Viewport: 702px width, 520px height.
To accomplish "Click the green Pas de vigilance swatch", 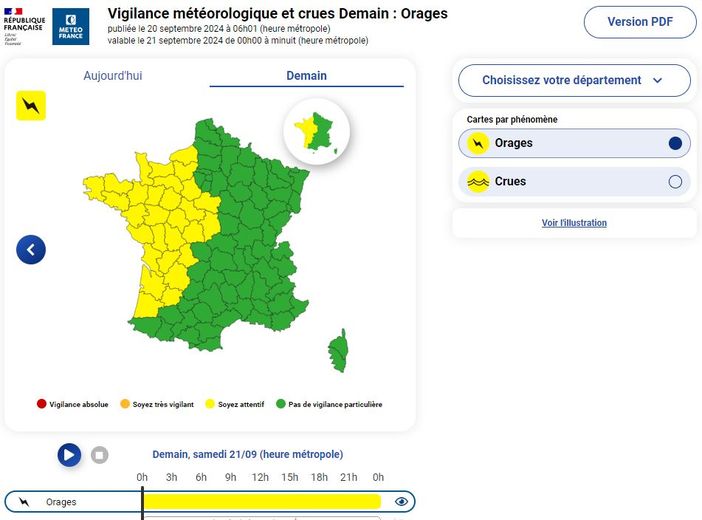I will point(281,404).
